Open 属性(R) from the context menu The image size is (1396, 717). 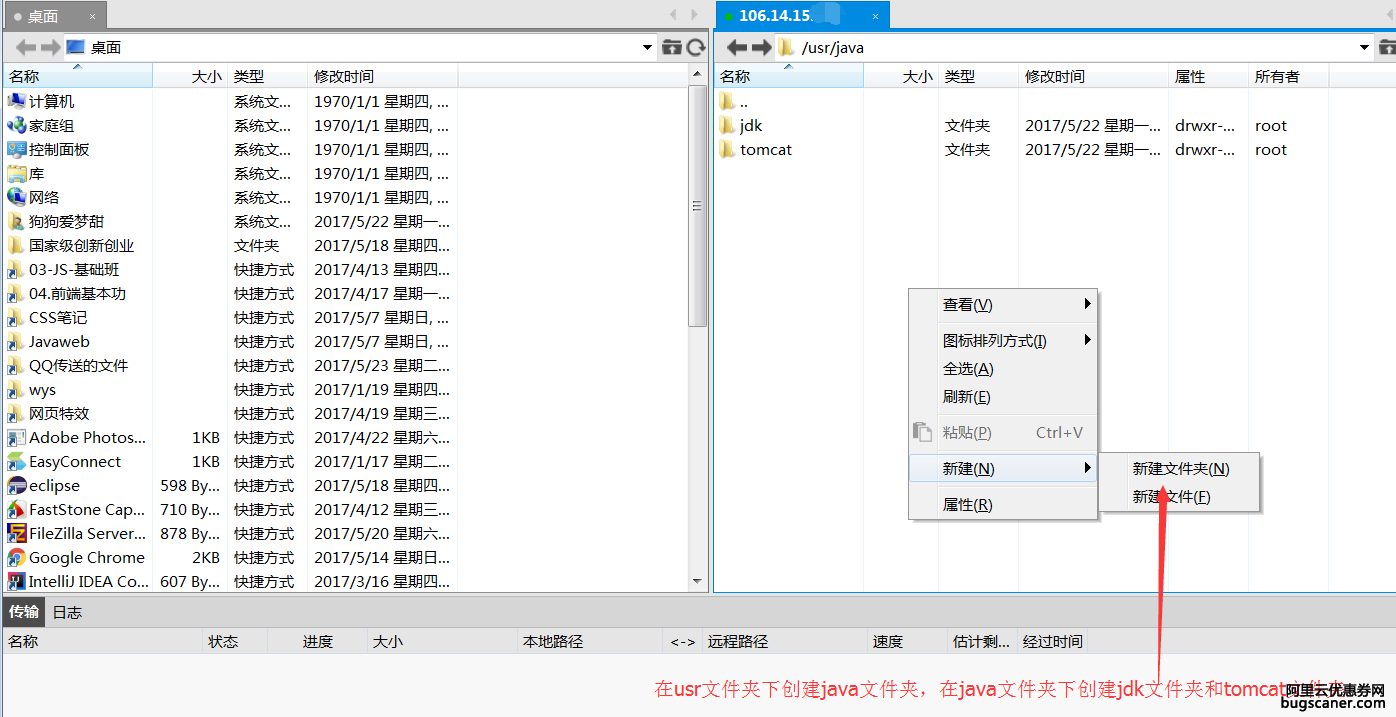coord(967,505)
